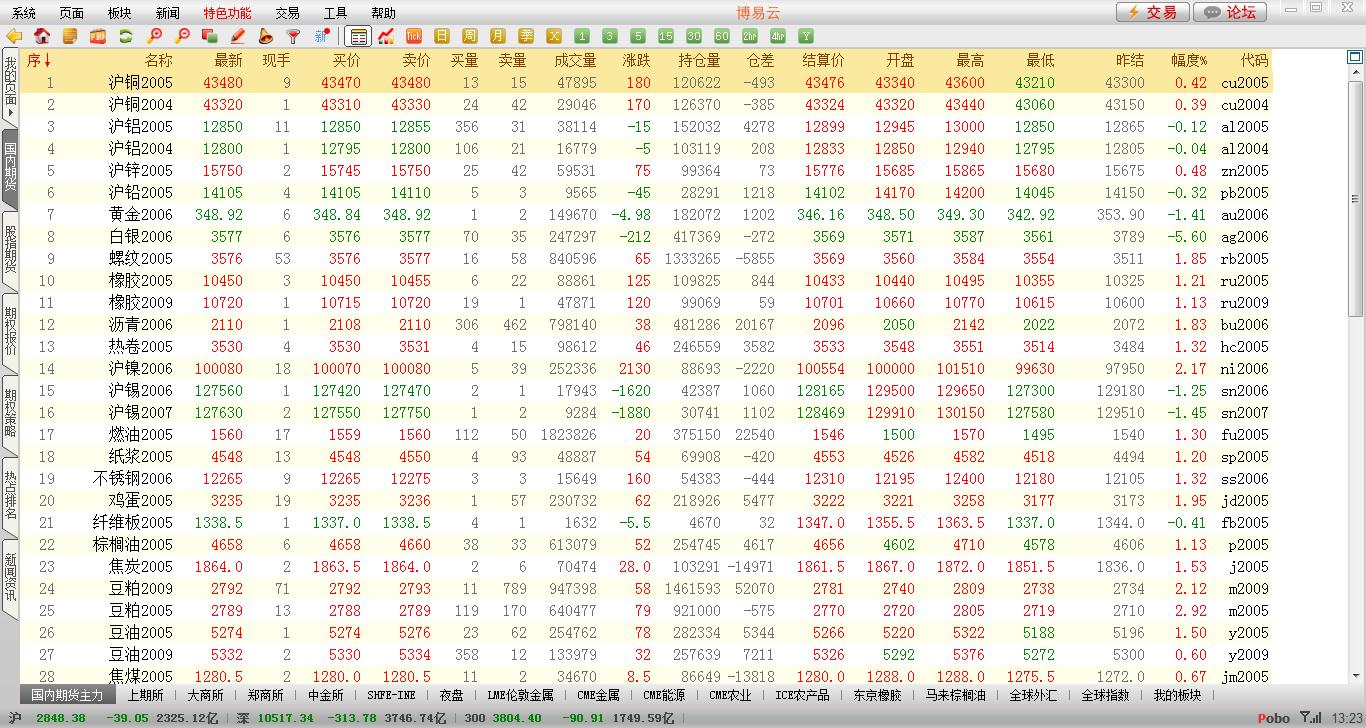This screenshot has height=728, width=1366.
Task: Sort by the 序 column header arrow
Action: (x=46, y=60)
